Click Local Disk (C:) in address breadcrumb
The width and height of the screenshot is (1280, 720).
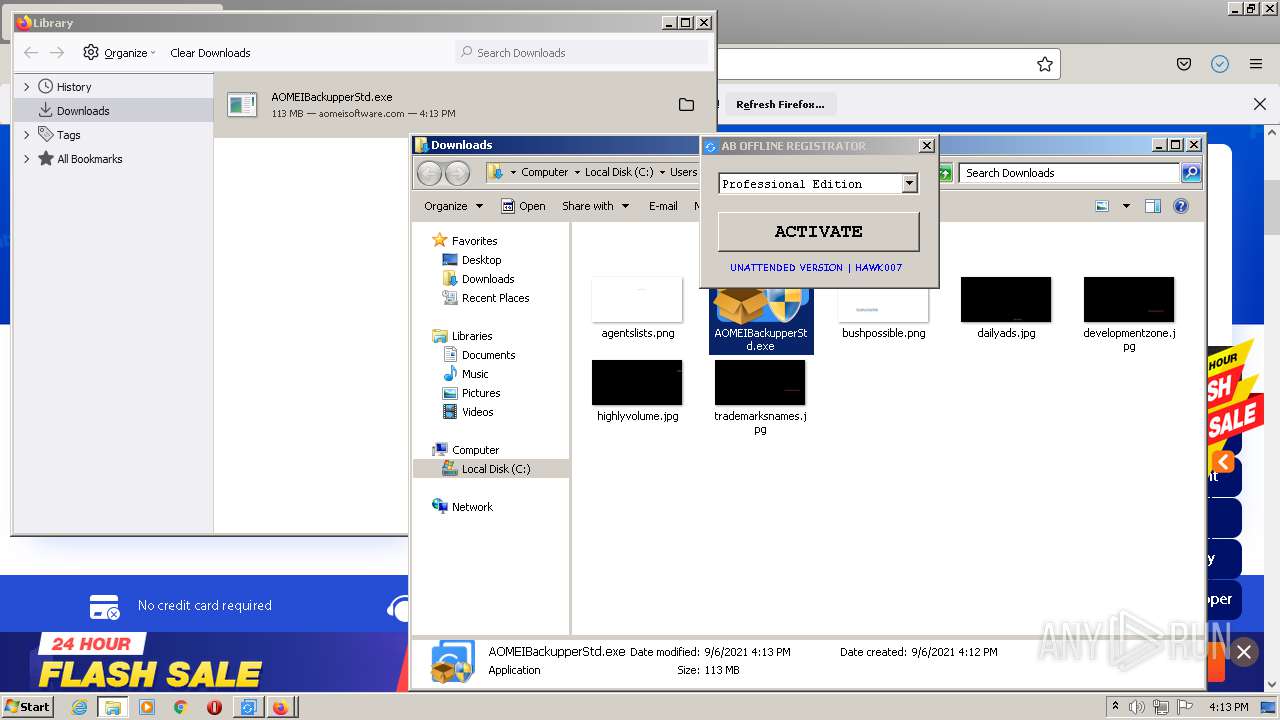click(x=620, y=172)
